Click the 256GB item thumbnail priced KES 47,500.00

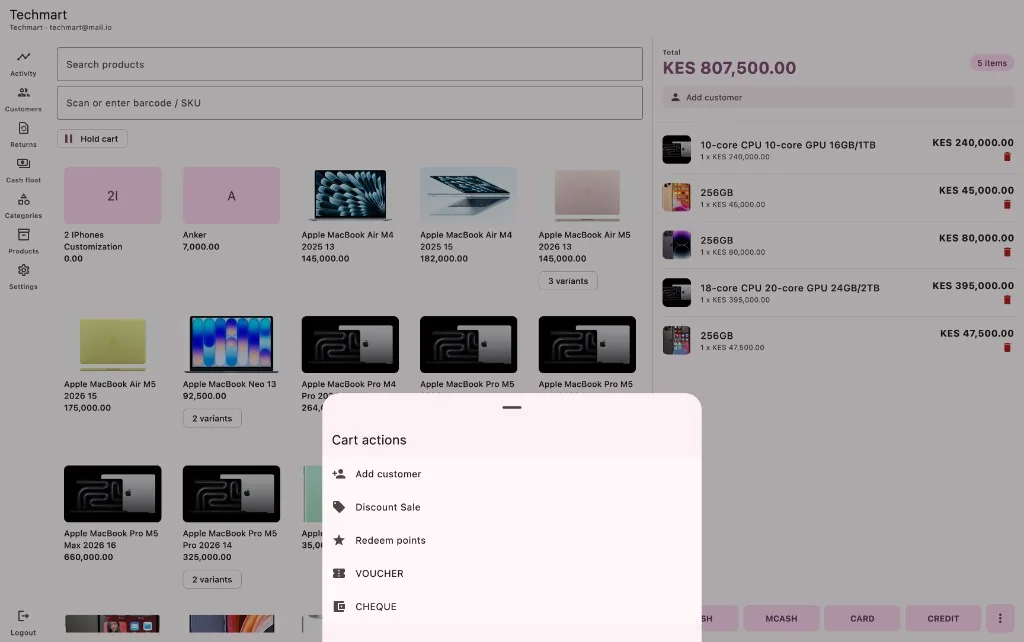tap(677, 340)
